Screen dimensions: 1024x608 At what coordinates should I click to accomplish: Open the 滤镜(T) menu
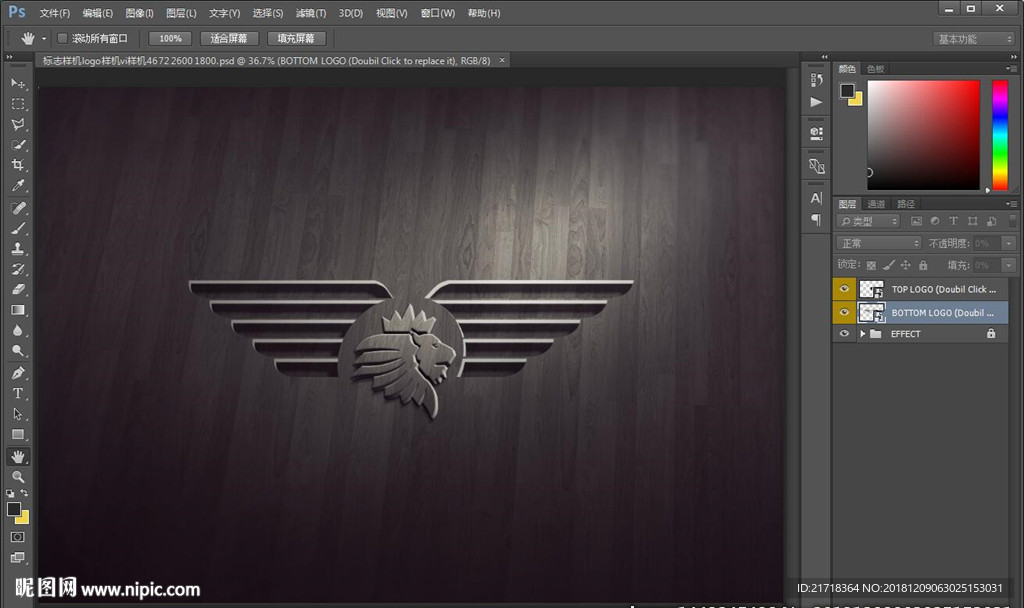click(x=311, y=13)
